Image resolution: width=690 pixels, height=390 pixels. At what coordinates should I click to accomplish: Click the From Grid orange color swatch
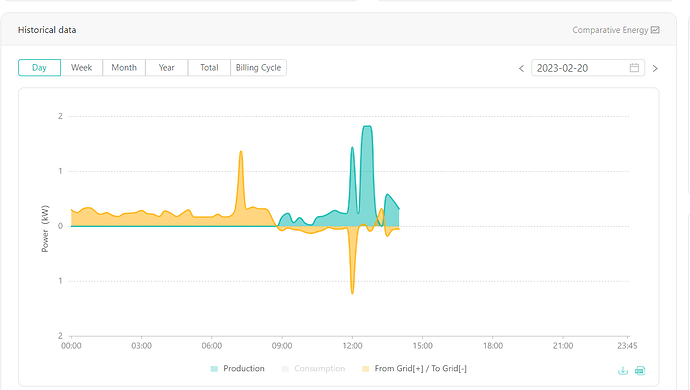tap(365, 369)
